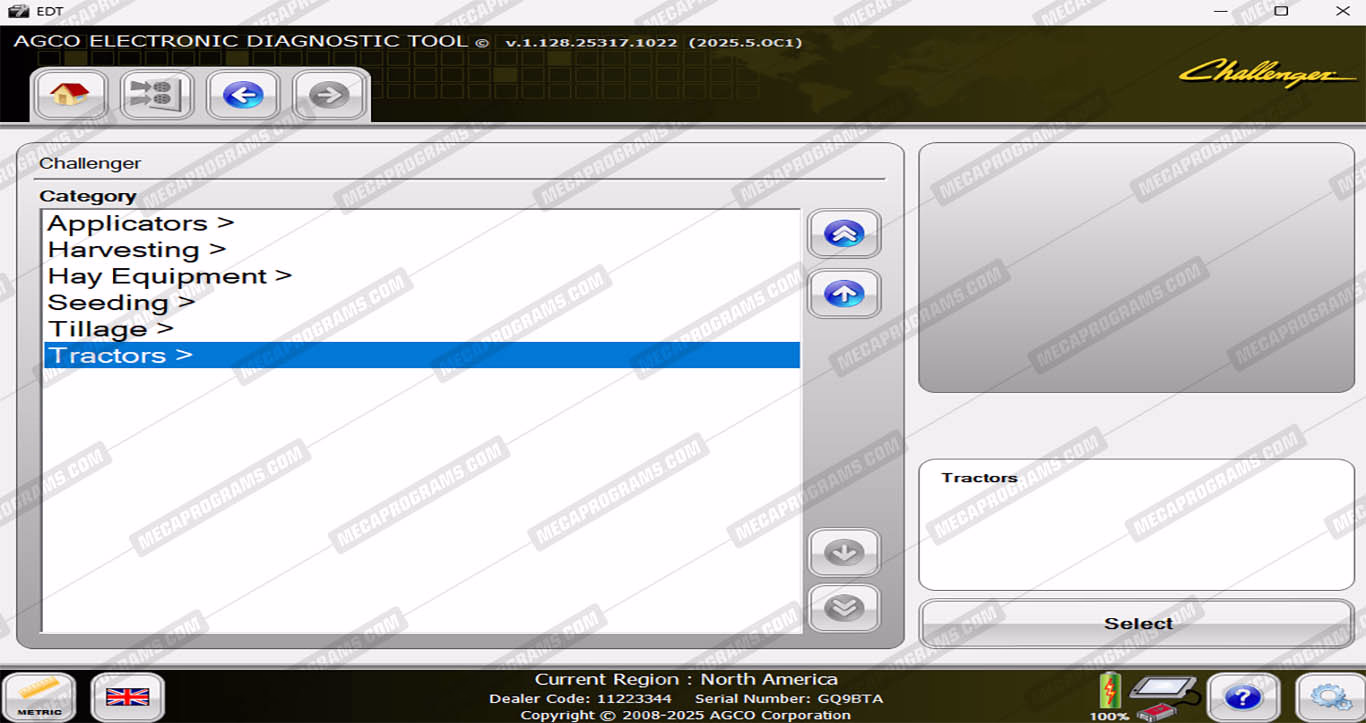This screenshot has height=723, width=1366.
Task: Select the highlighted Tractors category row
Action: tap(422, 355)
